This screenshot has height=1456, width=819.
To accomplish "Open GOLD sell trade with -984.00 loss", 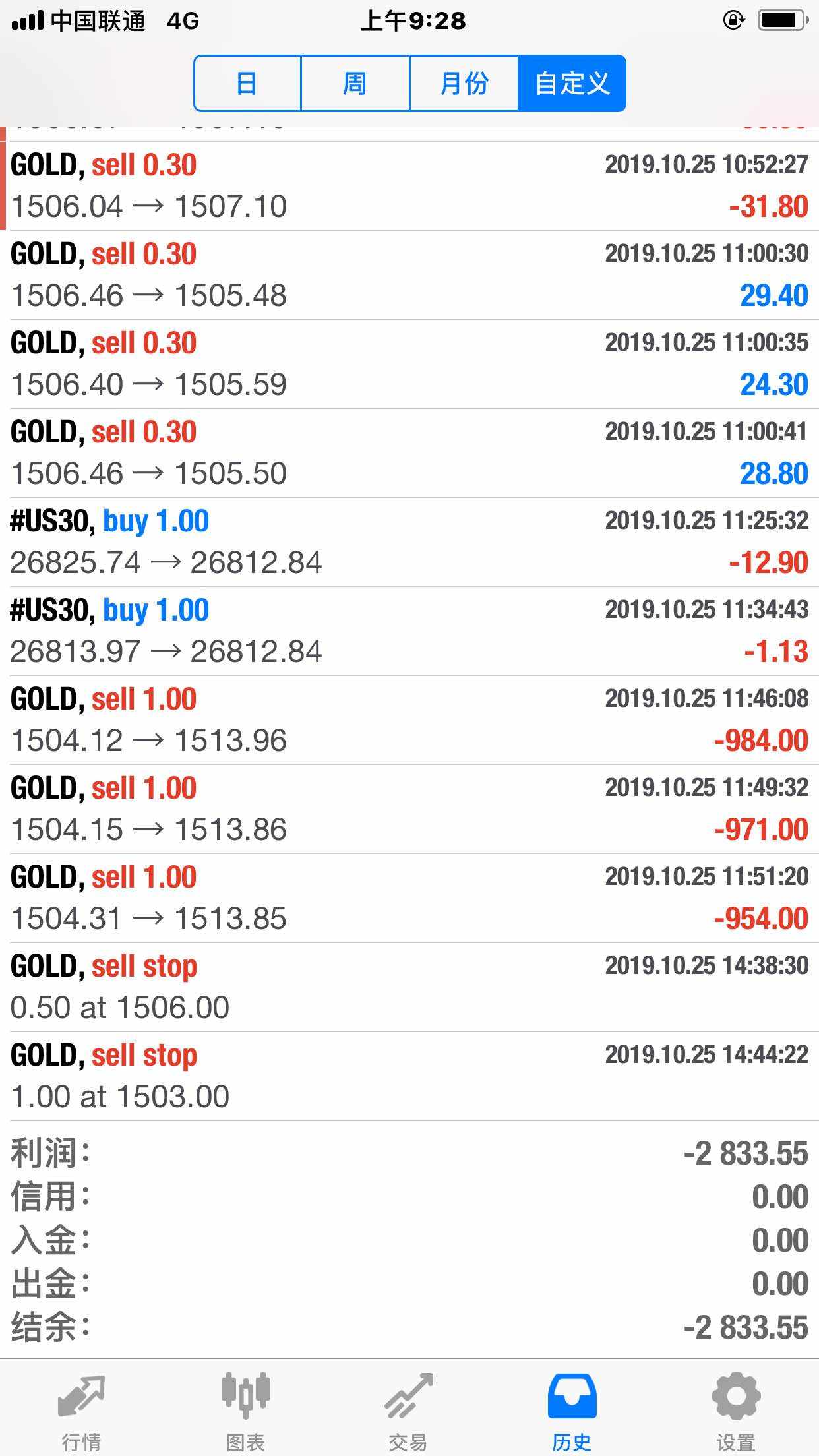I will [x=409, y=720].
